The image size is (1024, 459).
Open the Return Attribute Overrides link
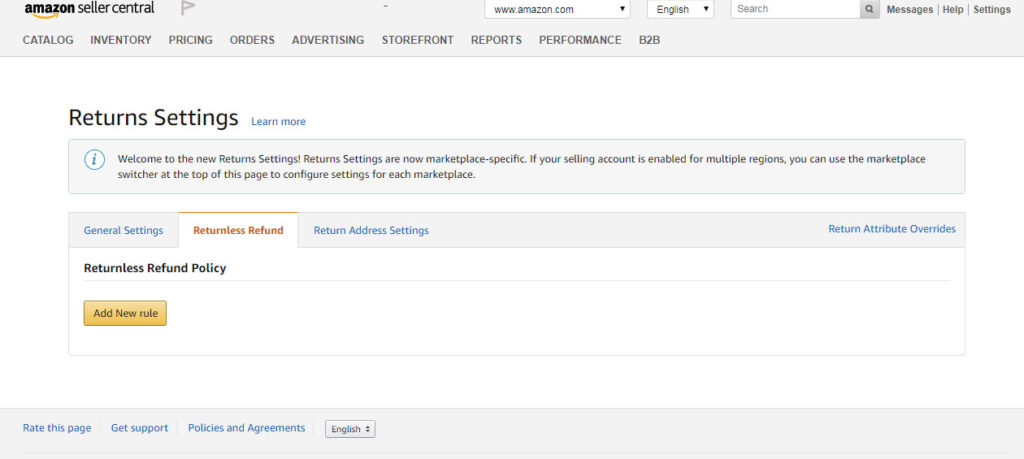coord(891,229)
